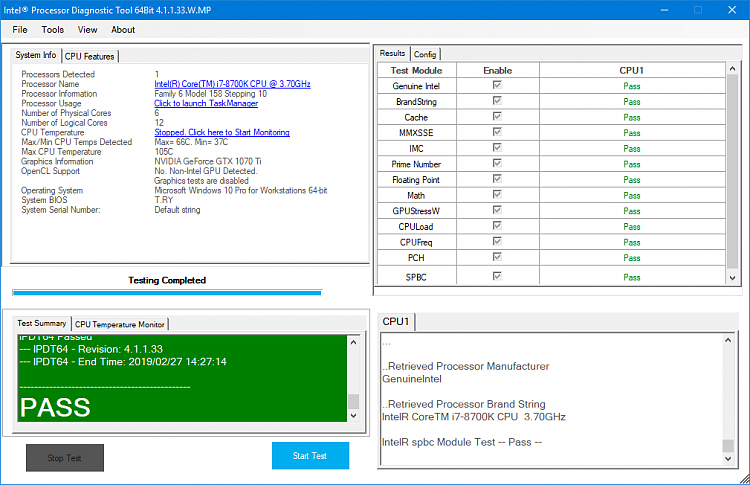Toggle the MMXSSE enable checkbox
750x485 pixels.
click(497, 132)
